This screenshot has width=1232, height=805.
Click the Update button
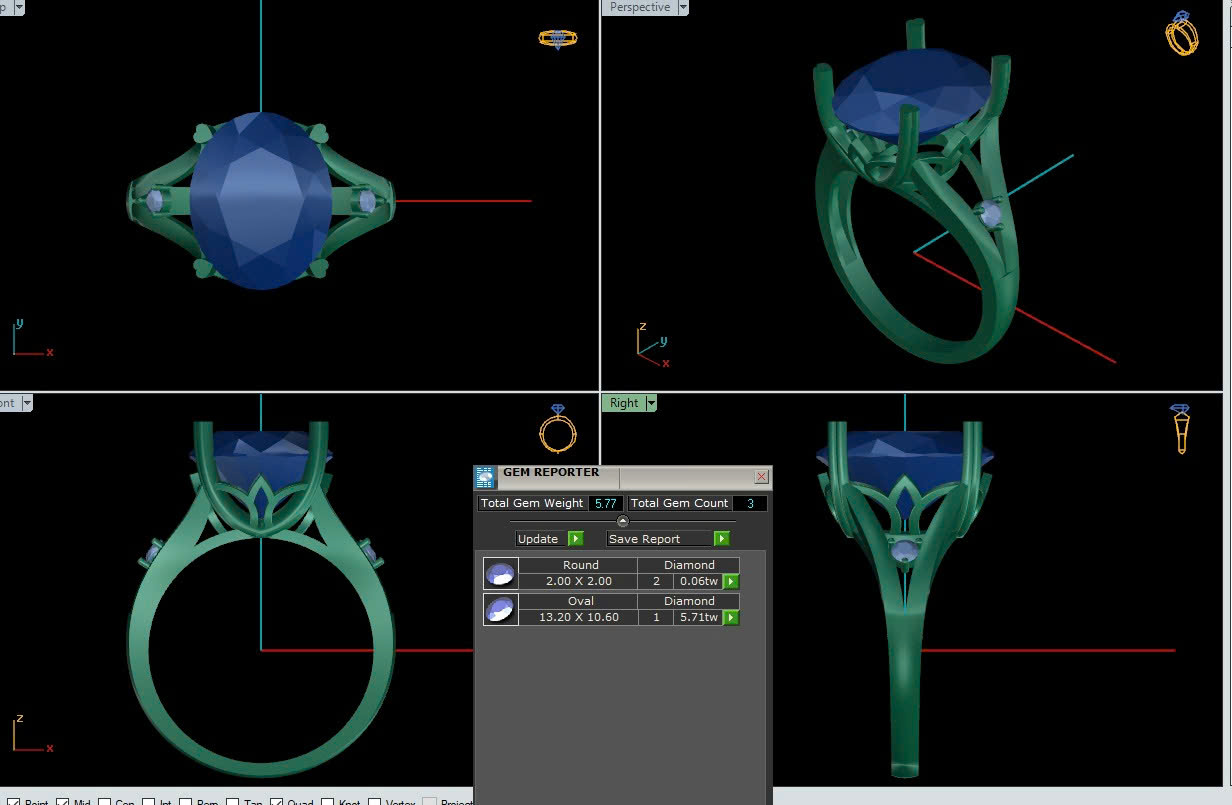[x=538, y=539]
